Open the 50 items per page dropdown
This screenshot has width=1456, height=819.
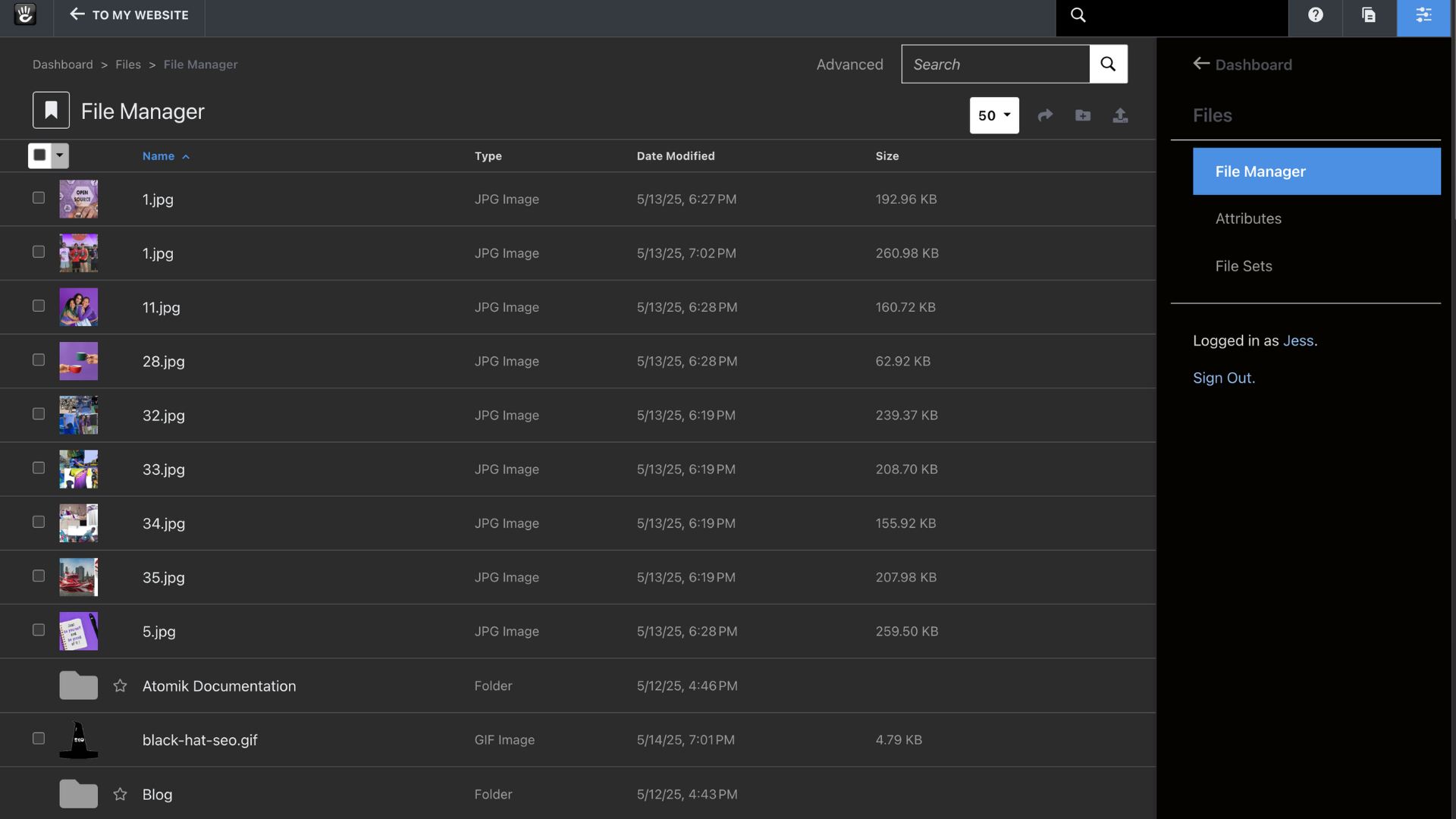[993, 115]
